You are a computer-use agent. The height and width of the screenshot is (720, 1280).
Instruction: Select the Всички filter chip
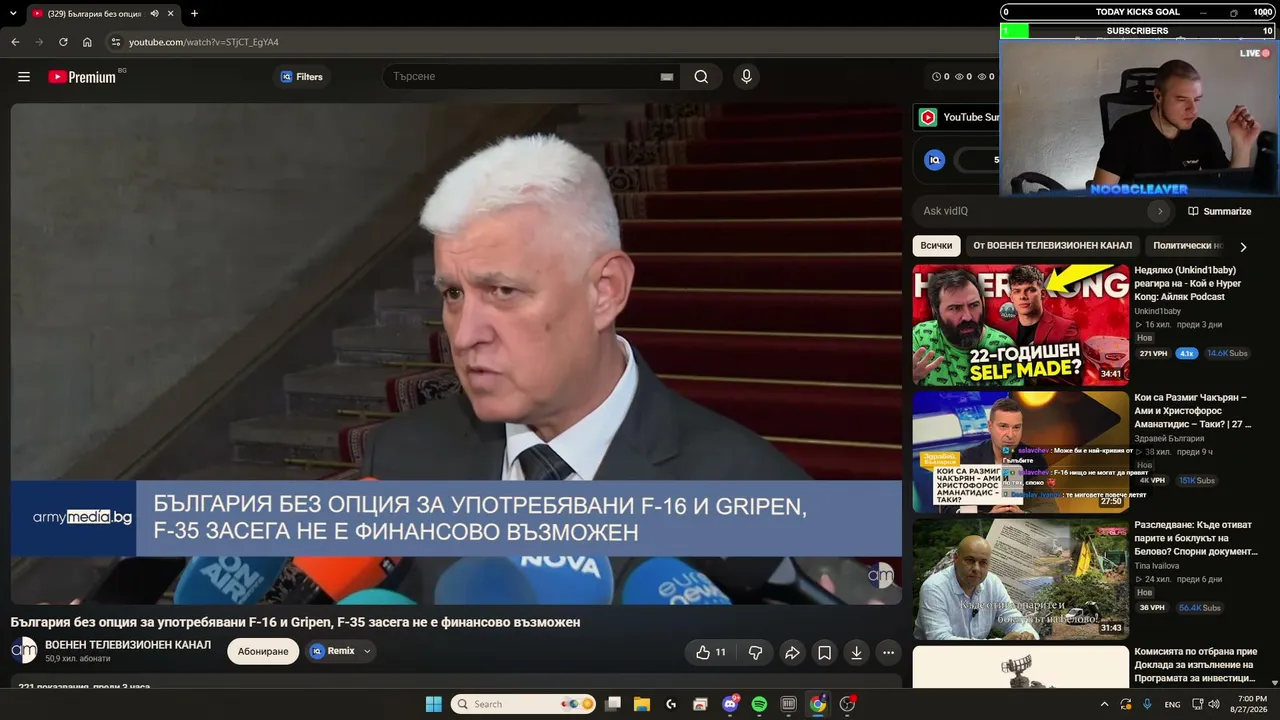(936, 245)
